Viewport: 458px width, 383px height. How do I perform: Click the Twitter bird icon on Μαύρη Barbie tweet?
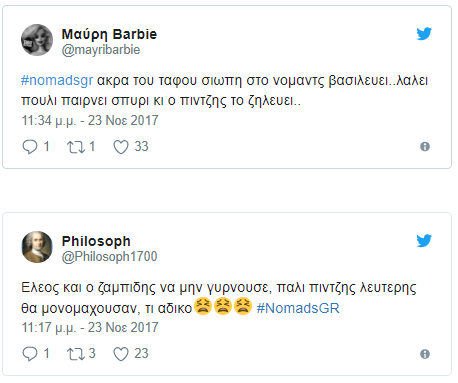tap(424, 34)
